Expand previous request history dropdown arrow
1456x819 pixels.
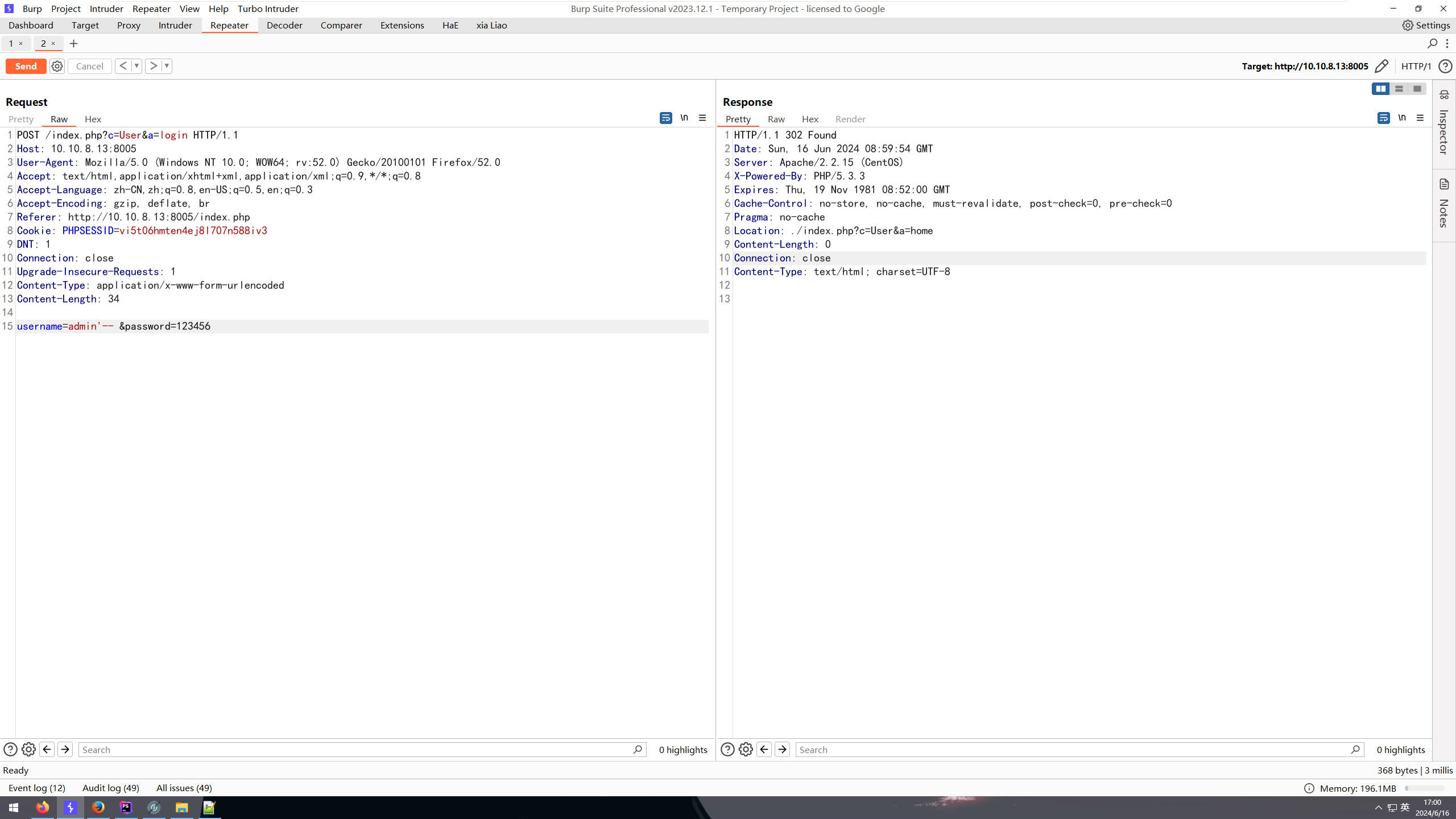(136, 66)
